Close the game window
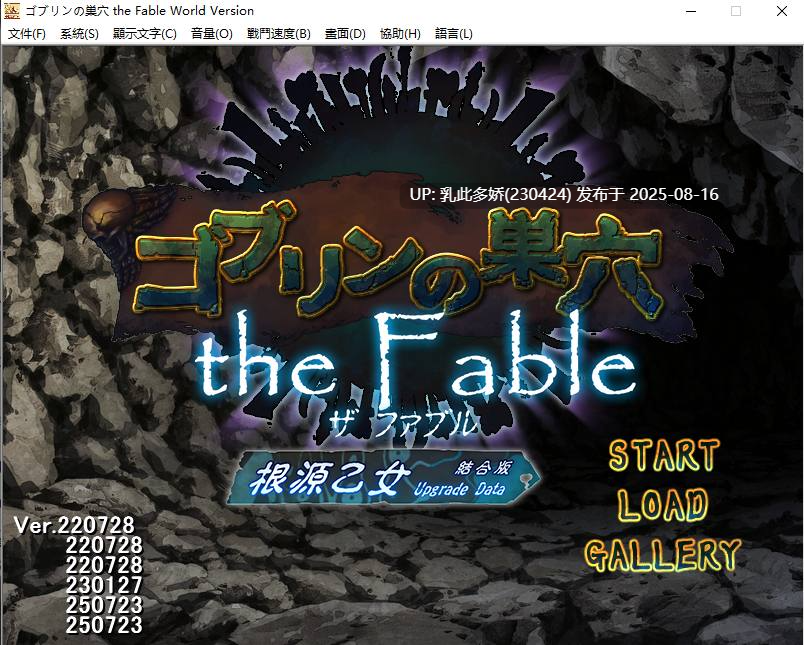The image size is (804, 645). click(x=781, y=11)
